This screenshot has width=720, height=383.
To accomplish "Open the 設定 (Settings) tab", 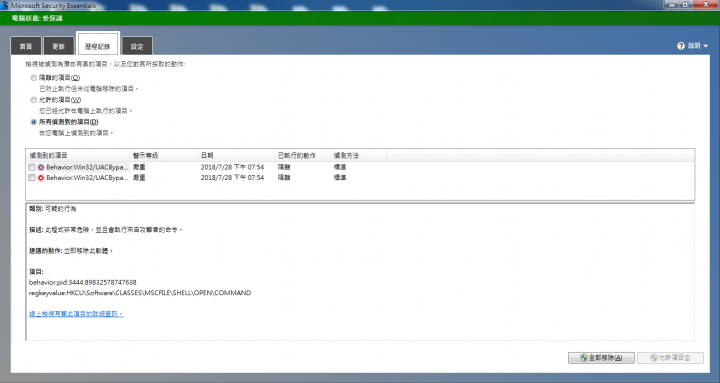I will [x=137, y=46].
